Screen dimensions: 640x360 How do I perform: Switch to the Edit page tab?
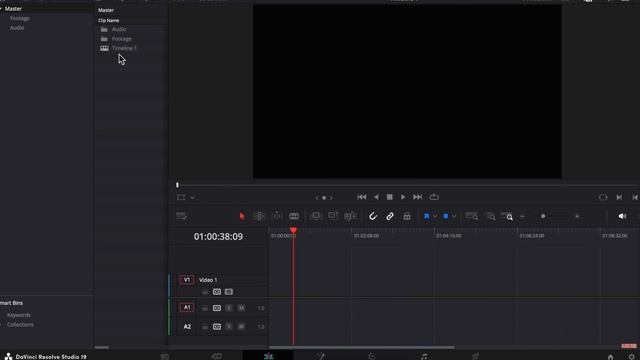(268, 356)
